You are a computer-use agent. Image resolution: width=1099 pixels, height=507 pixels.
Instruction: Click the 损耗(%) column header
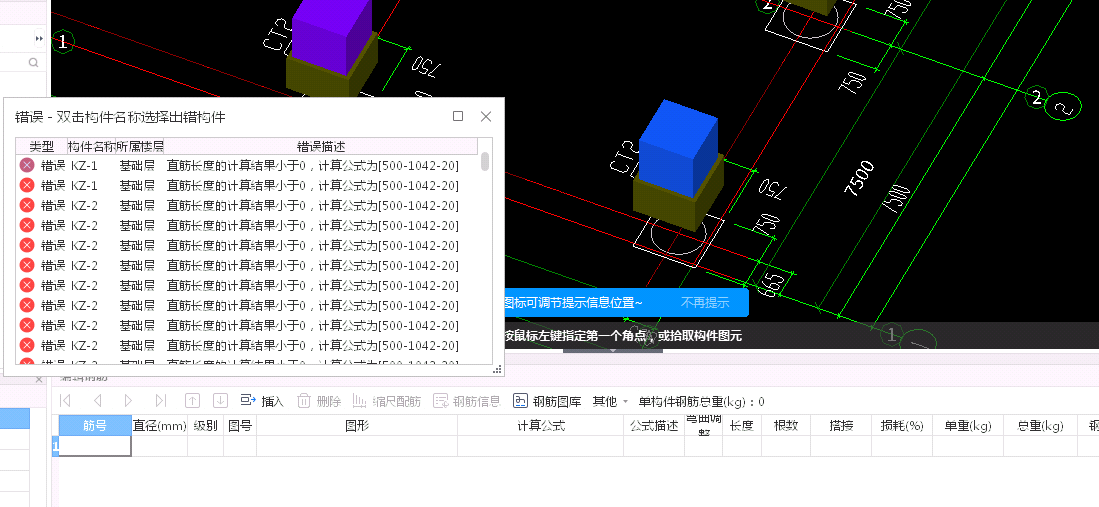(x=902, y=425)
